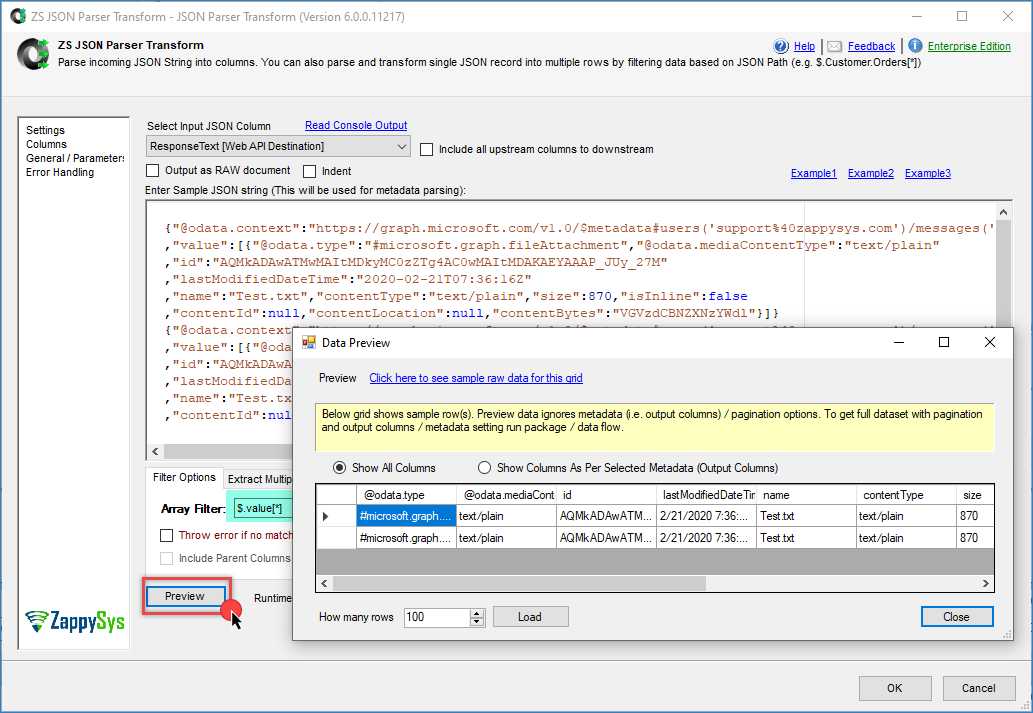Check Include all upstream columns to downstream
Image resolution: width=1033 pixels, height=713 pixels.
427,149
